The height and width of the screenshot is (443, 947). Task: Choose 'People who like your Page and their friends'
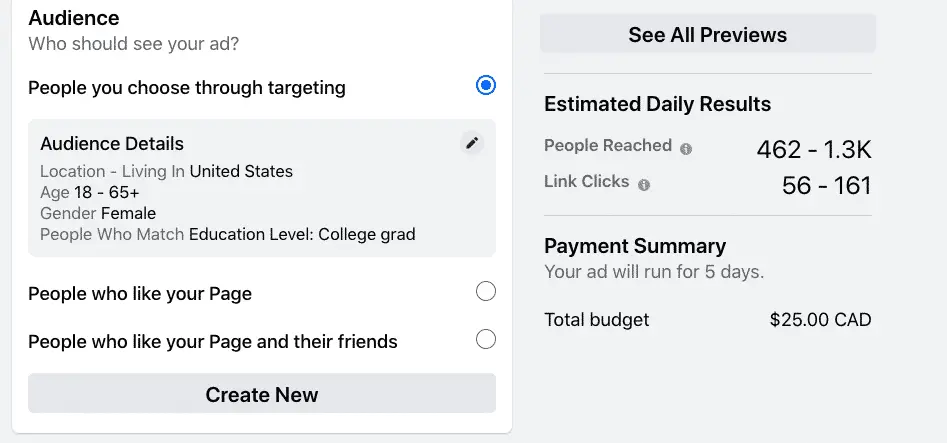pos(486,339)
